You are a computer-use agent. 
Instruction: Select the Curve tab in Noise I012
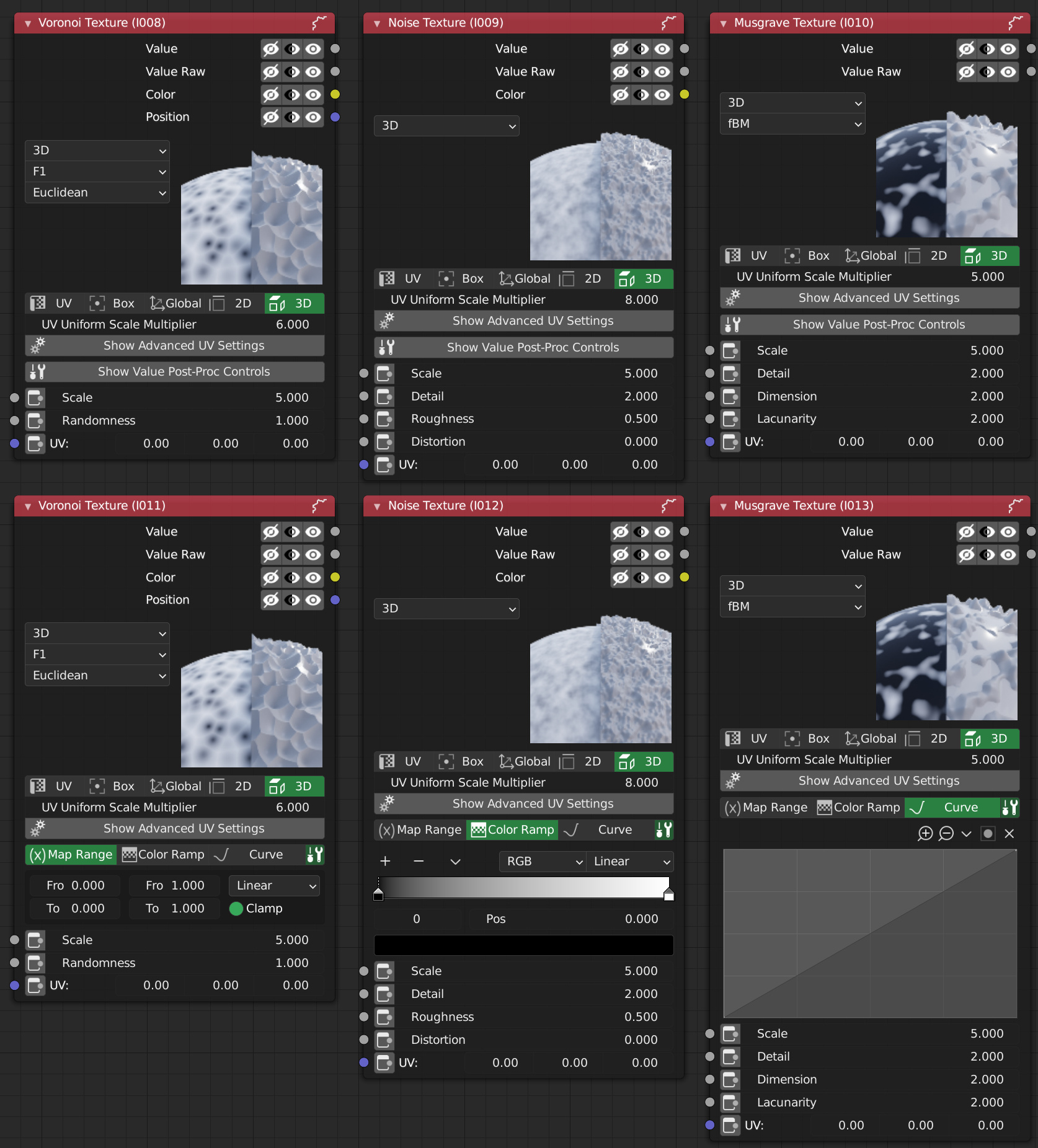pyautogui.click(x=605, y=830)
